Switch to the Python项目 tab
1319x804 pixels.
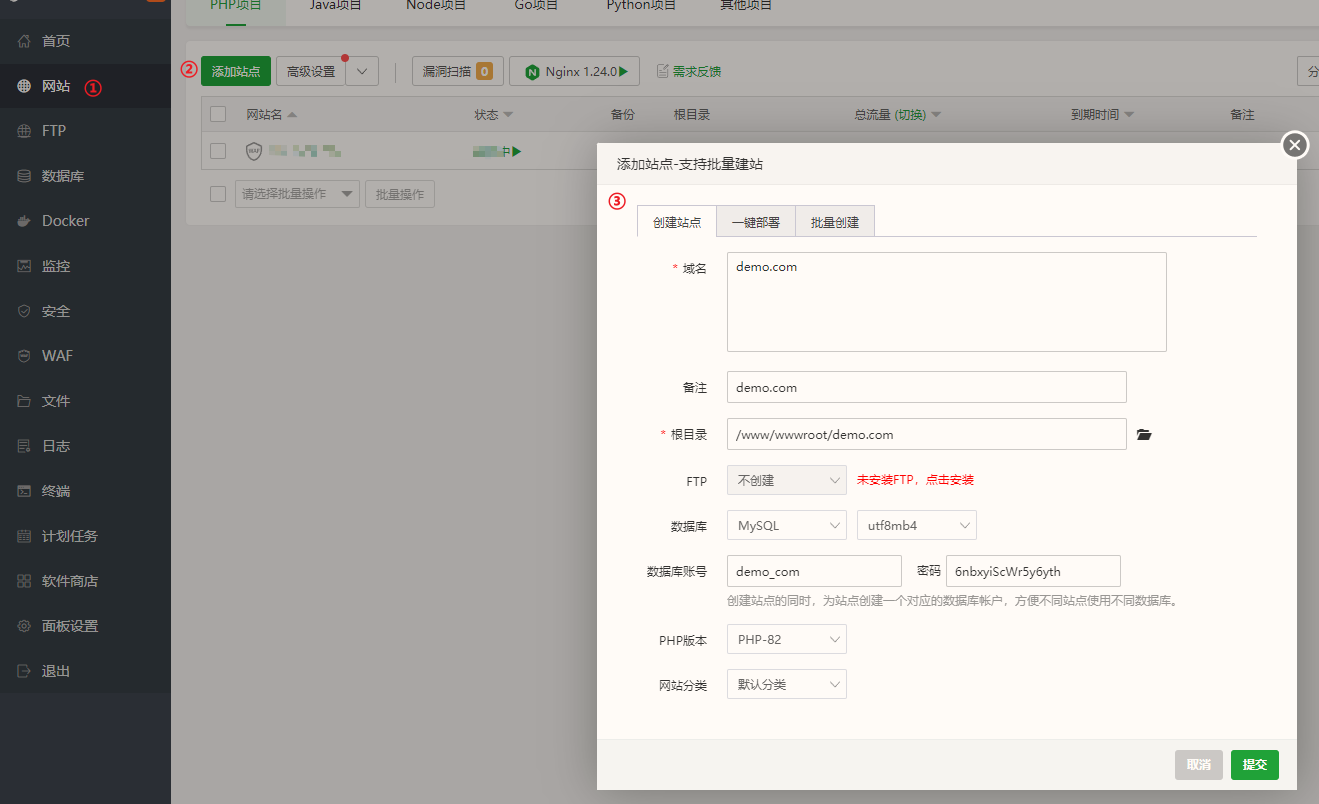tap(641, 6)
